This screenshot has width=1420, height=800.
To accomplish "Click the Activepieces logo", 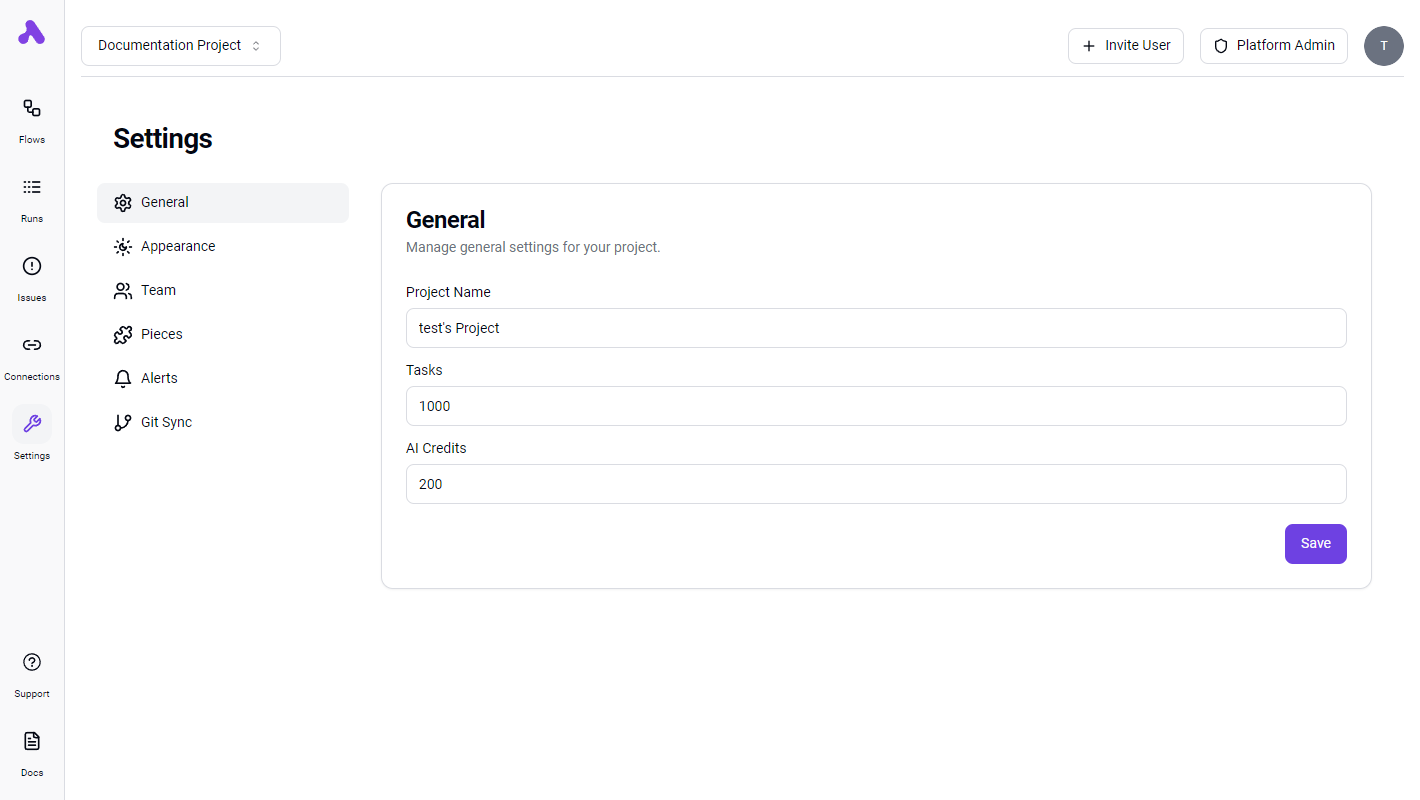I will pos(31,33).
